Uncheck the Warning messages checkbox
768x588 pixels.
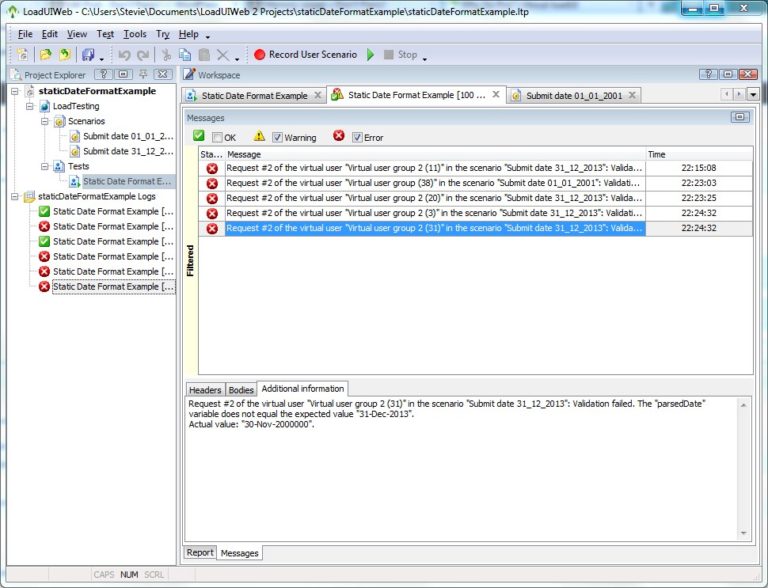(278, 138)
